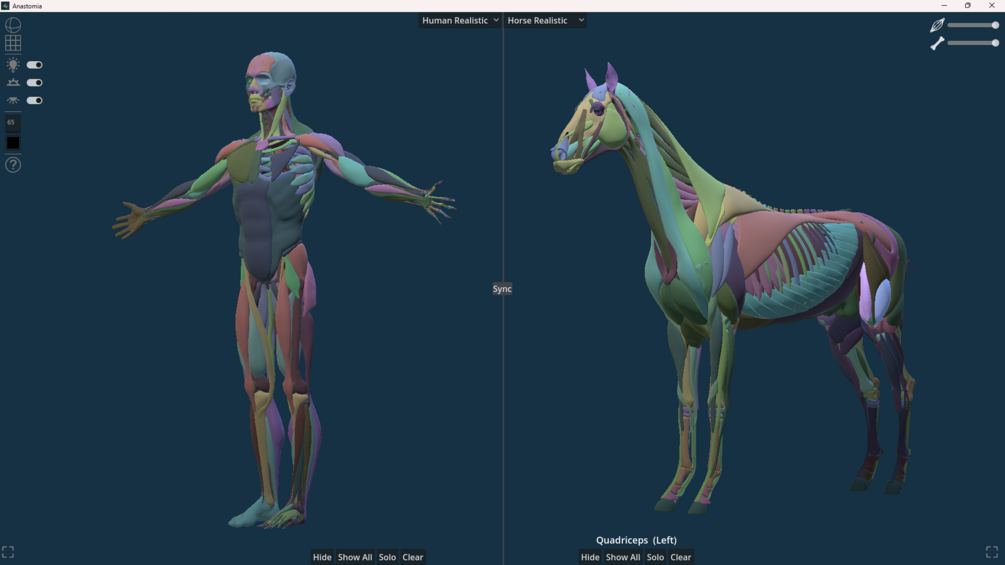The height and width of the screenshot is (565, 1005).
Task: Open the black background color swatch
Action: 13,143
